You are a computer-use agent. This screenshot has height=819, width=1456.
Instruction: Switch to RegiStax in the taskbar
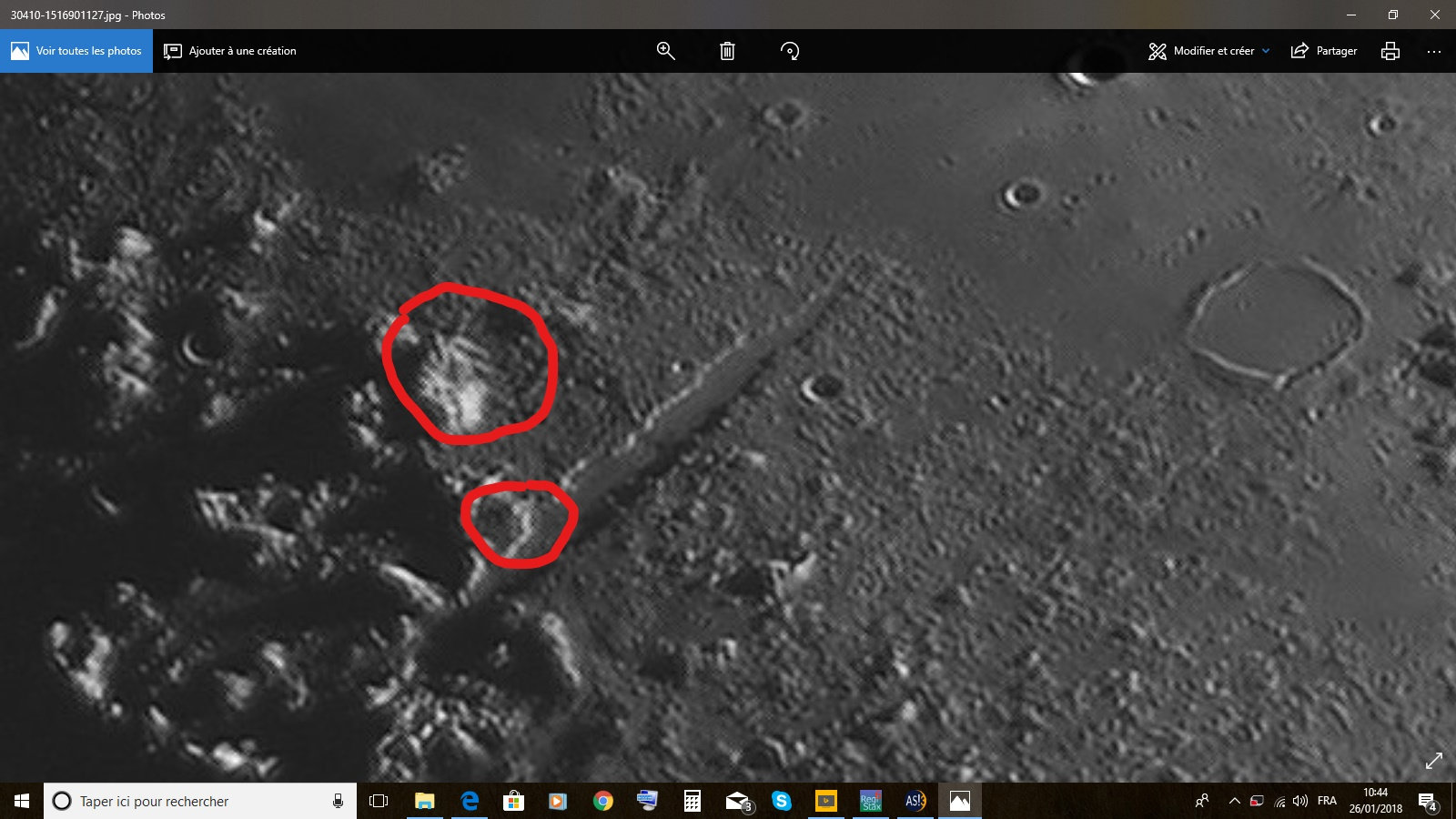coord(871,801)
